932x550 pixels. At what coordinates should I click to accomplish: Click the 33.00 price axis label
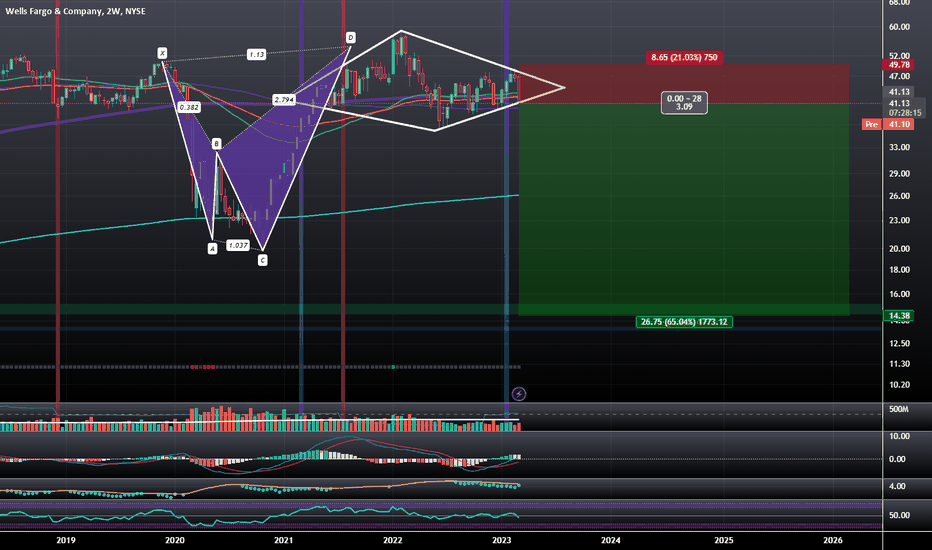coord(899,147)
